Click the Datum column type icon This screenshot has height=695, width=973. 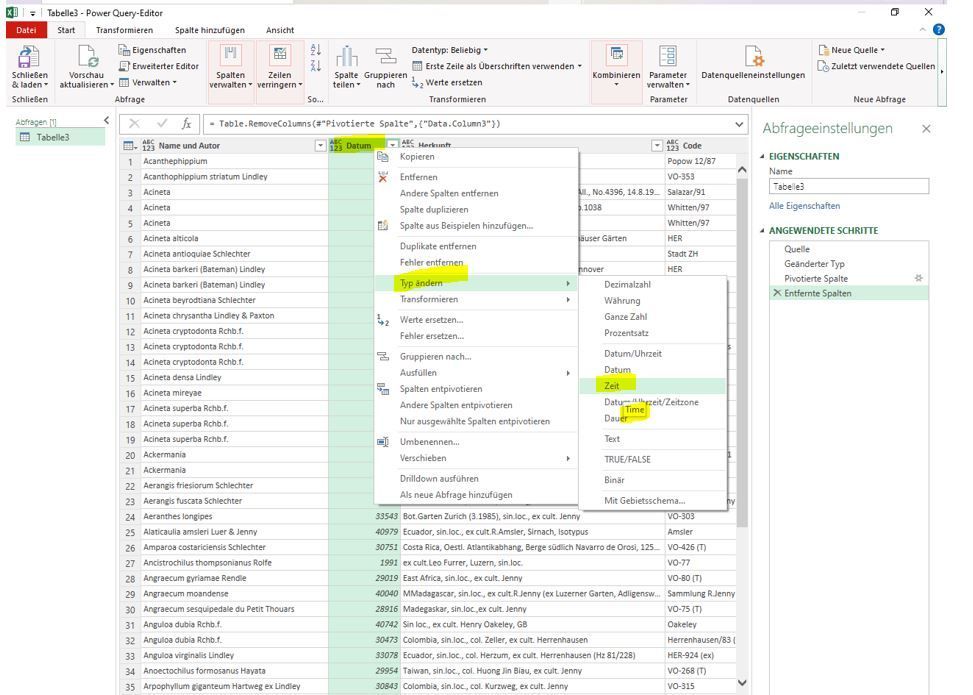(336, 146)
